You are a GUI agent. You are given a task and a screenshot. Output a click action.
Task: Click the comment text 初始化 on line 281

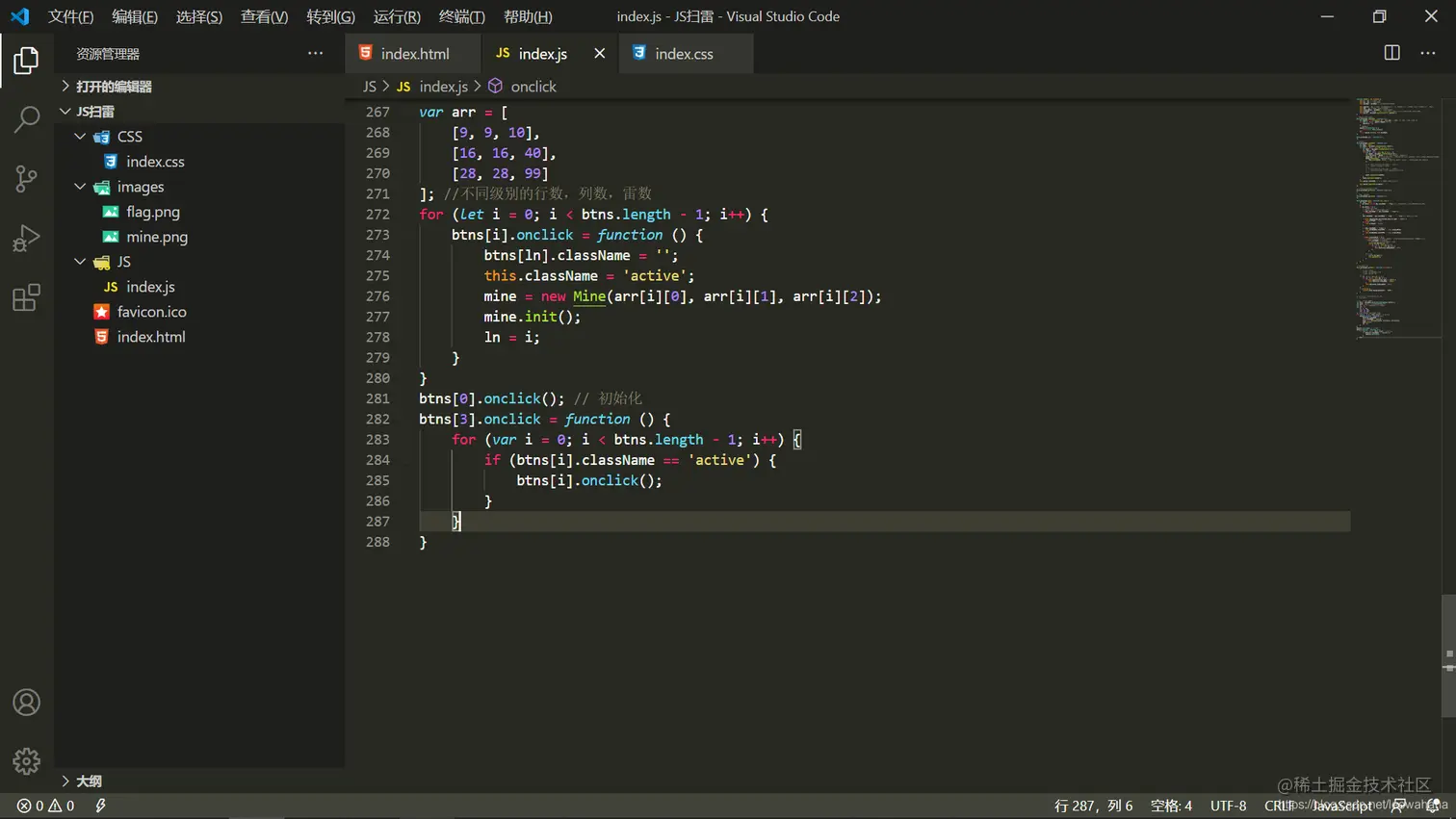click(619, 398)
